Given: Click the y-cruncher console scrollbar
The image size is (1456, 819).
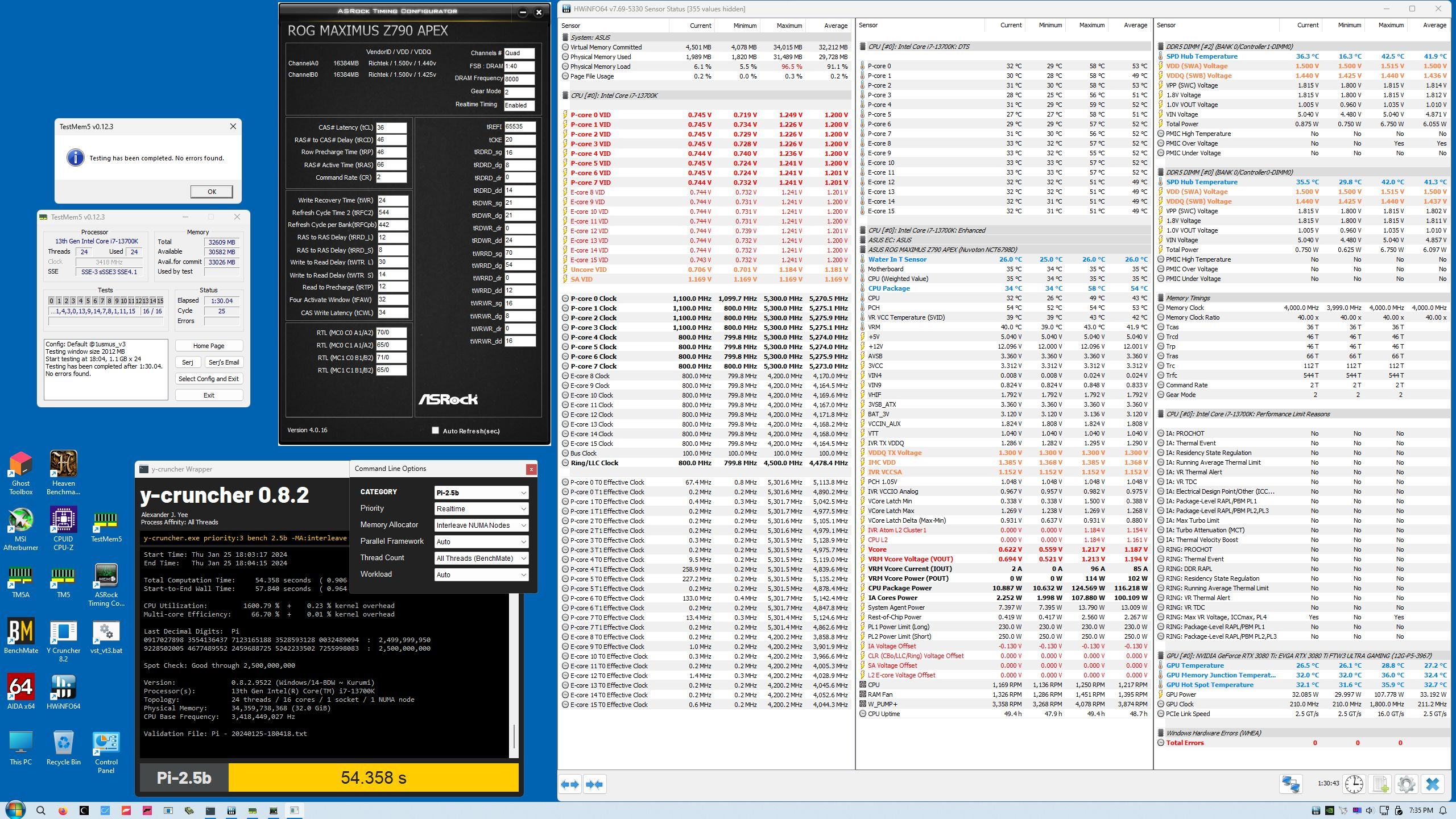Looking at the screenshot, I should (x=514, y=737).
